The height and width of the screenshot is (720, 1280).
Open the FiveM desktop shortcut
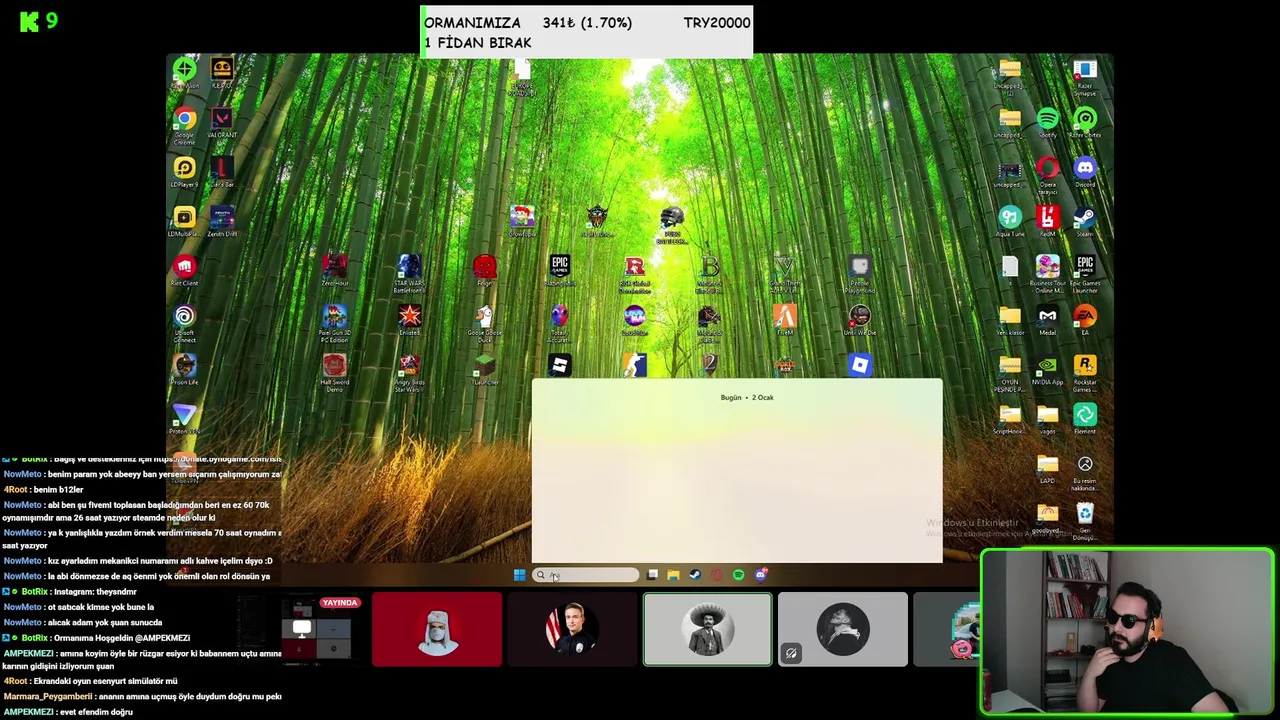coord(785,318)
